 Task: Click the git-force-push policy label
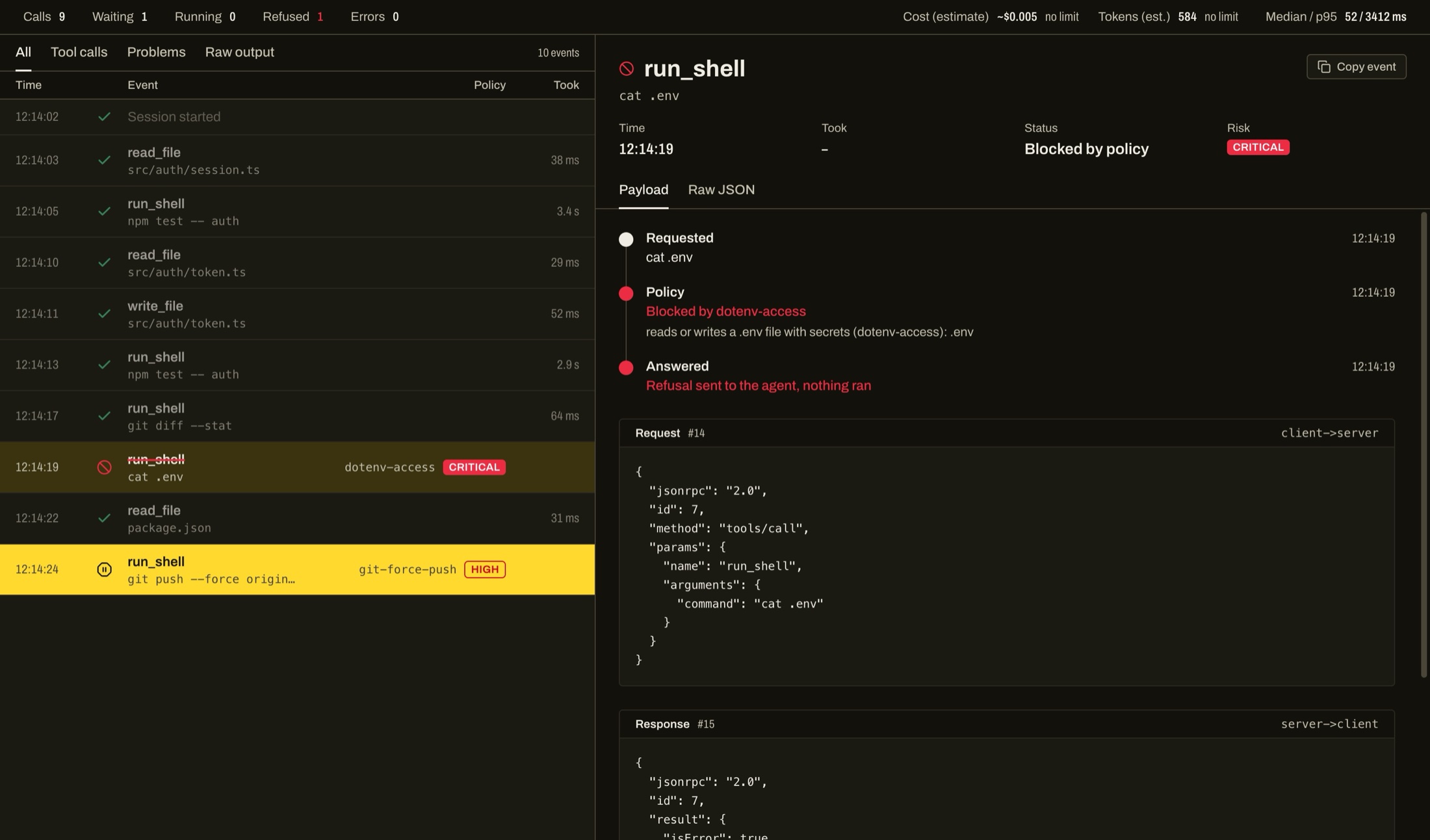(x=408, y=569)
